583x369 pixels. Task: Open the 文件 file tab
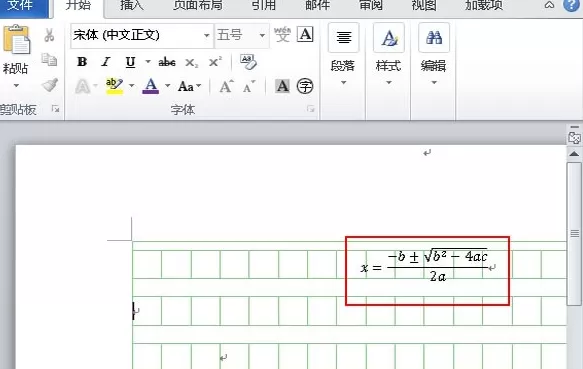pos(20,6)
